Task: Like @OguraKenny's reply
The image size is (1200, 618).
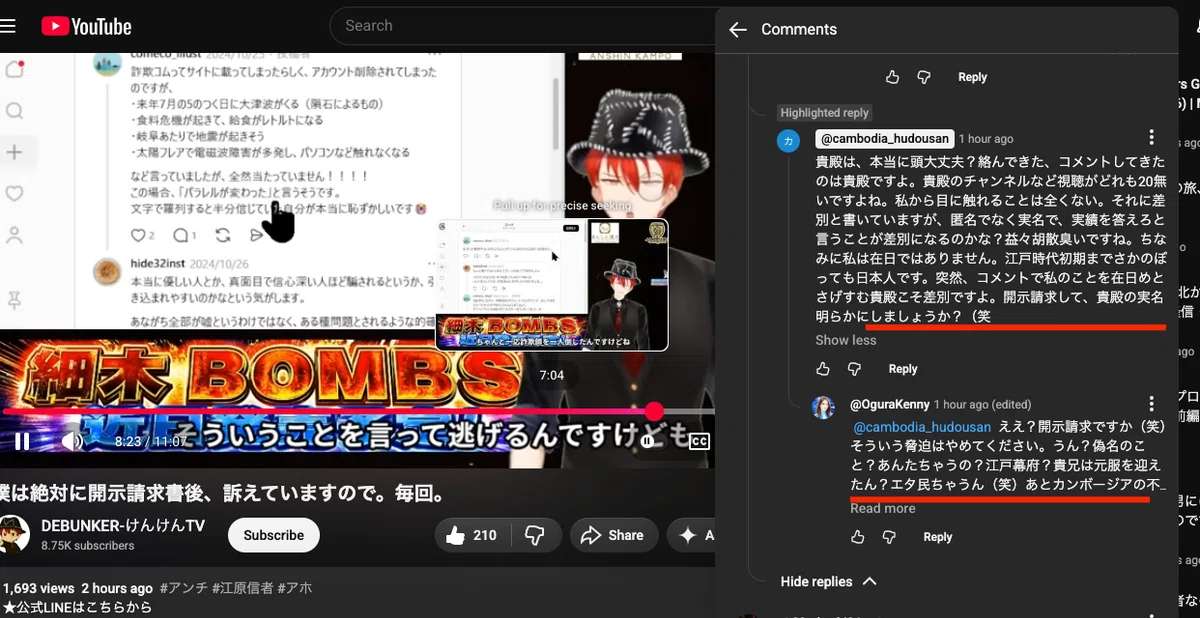Action: 858,537
